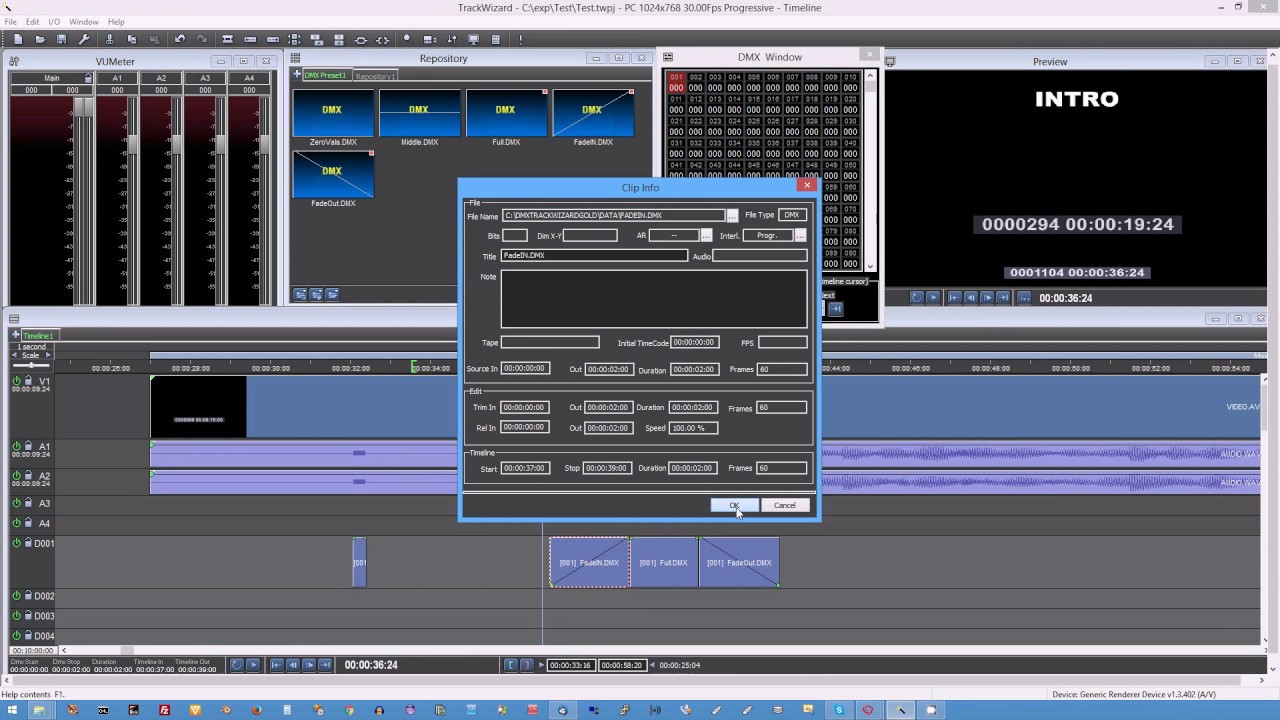Click the Skype icon in taskbar
Image resolution: width=1280 pixels, height=720 pixels.
click(x=838, y=710)
